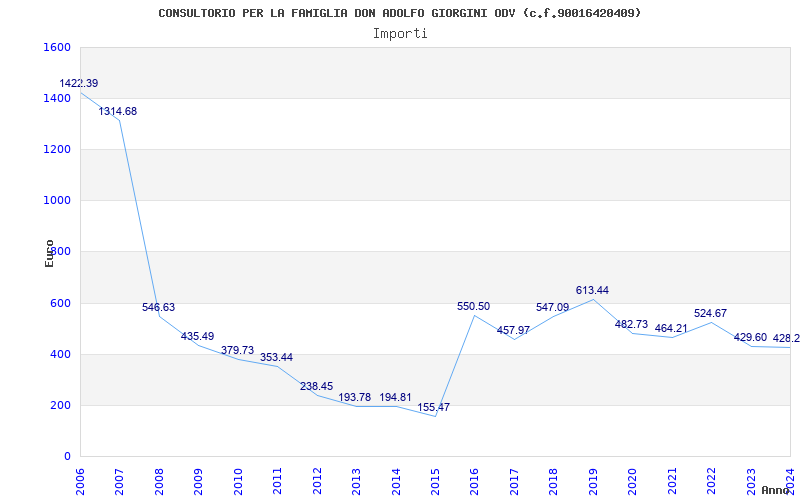The image size is (800, 500).
Task: Select data label 435.49
Action: [x=197, y=336]
